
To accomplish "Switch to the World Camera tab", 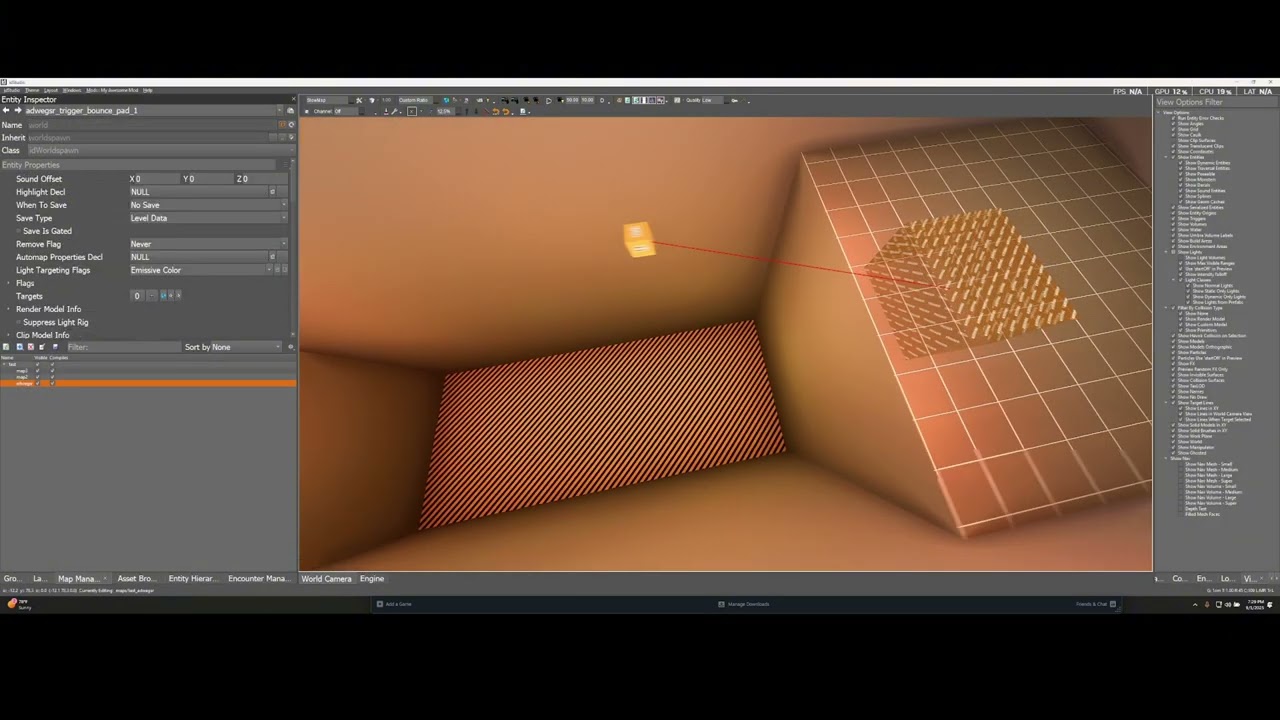I will click(x=327, y=578).
